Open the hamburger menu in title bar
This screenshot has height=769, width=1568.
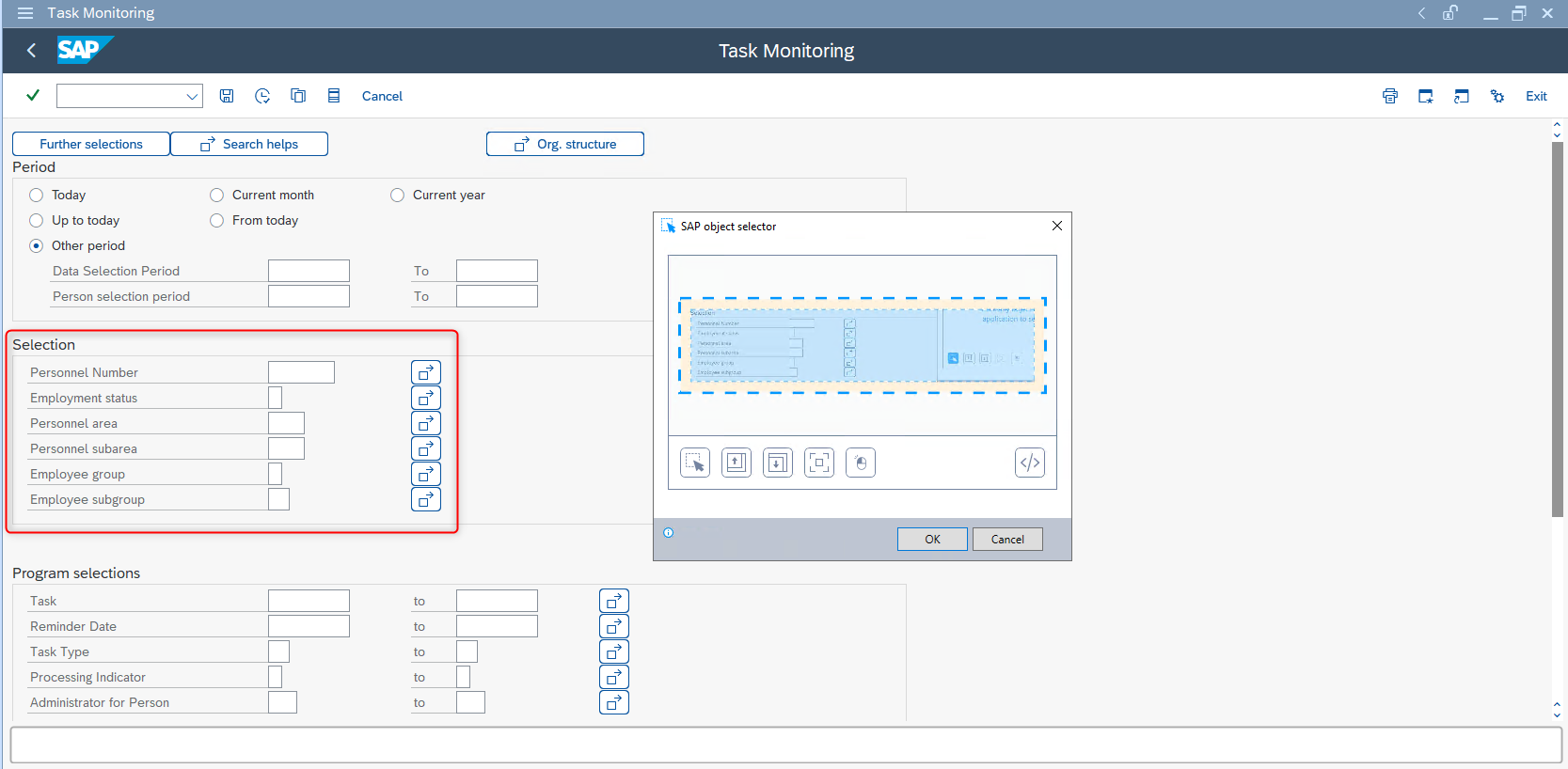(25, 13)
